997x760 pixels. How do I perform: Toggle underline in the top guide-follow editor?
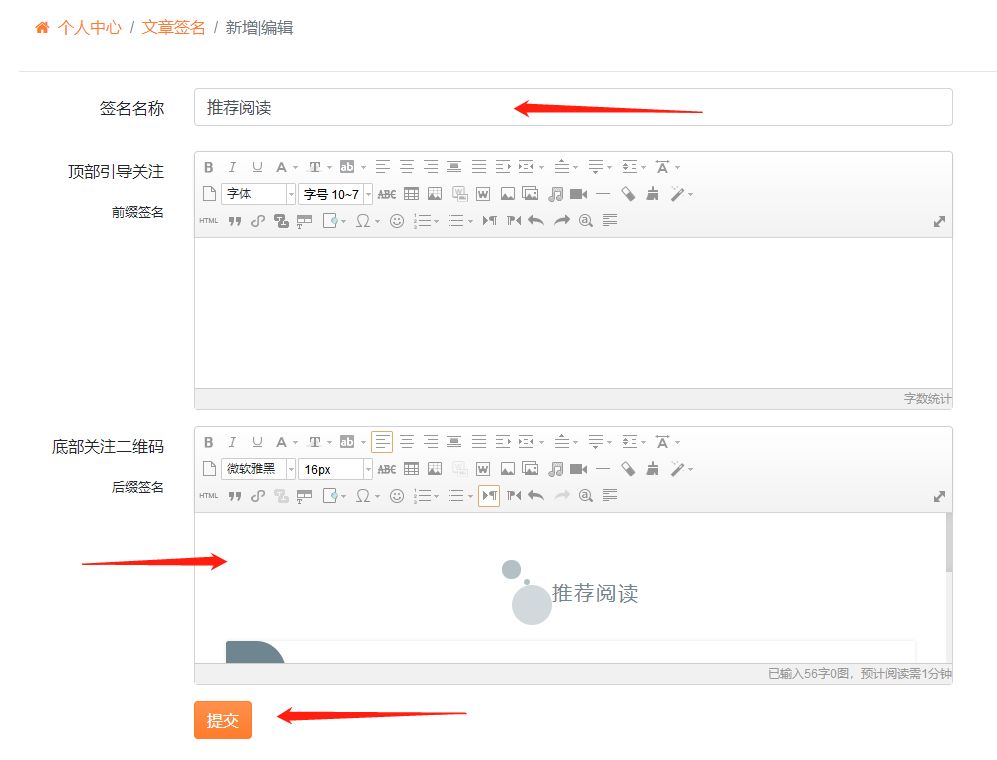257,167
